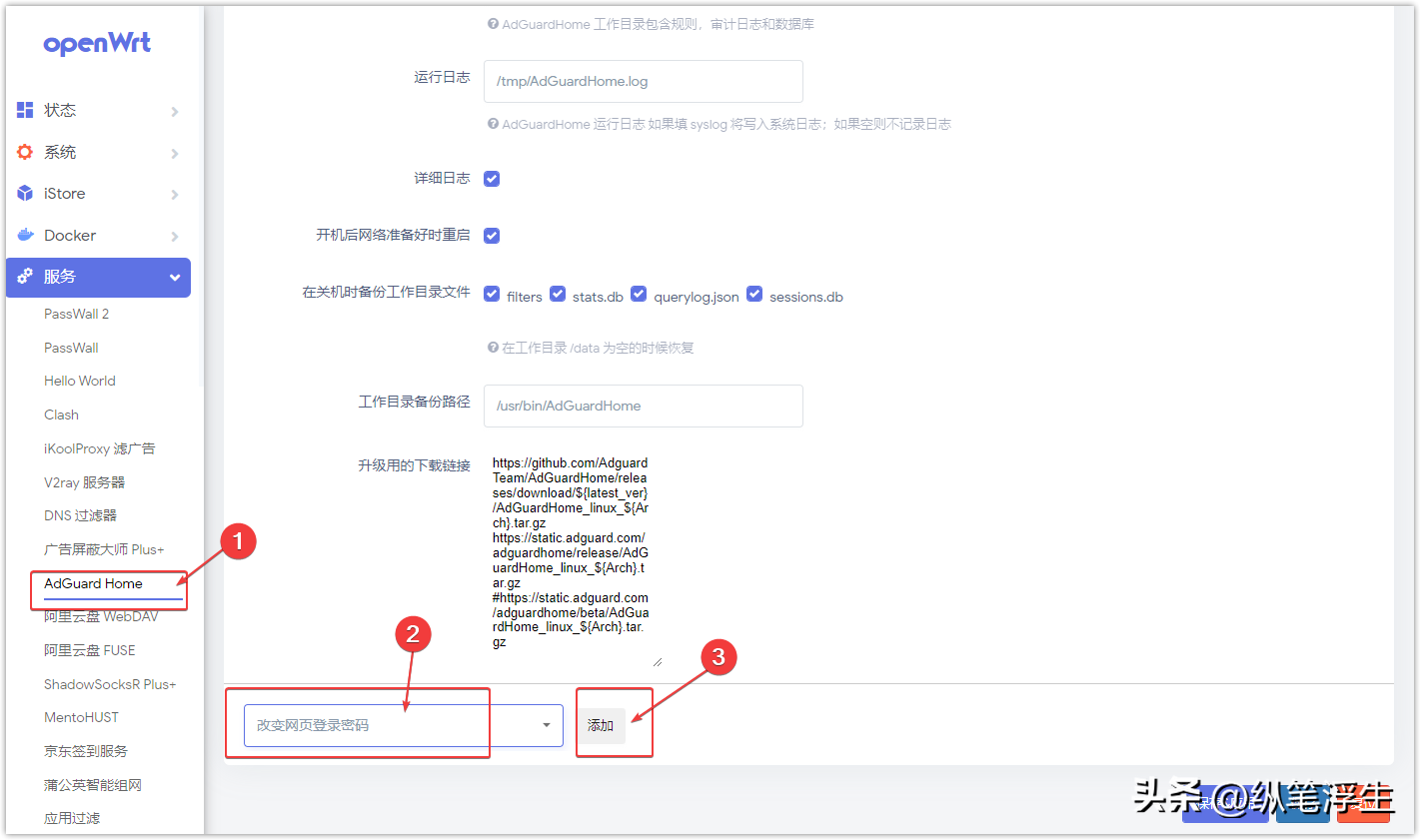The height and width of the screenshot is (840, 1420).
Task: Expand the 系统 menu chevron
Action: click(175, 153)
